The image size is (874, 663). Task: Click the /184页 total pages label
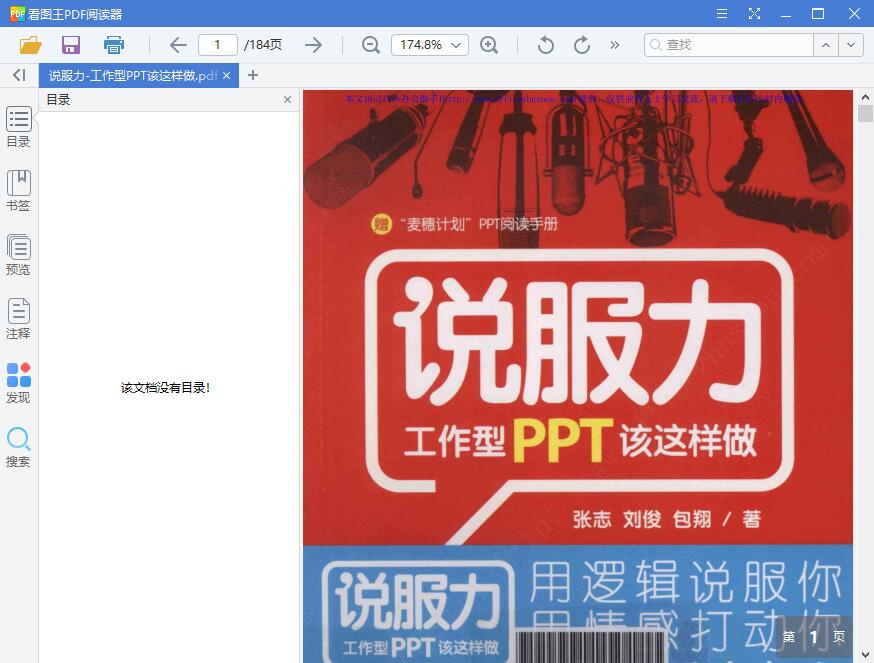(263, 45)
